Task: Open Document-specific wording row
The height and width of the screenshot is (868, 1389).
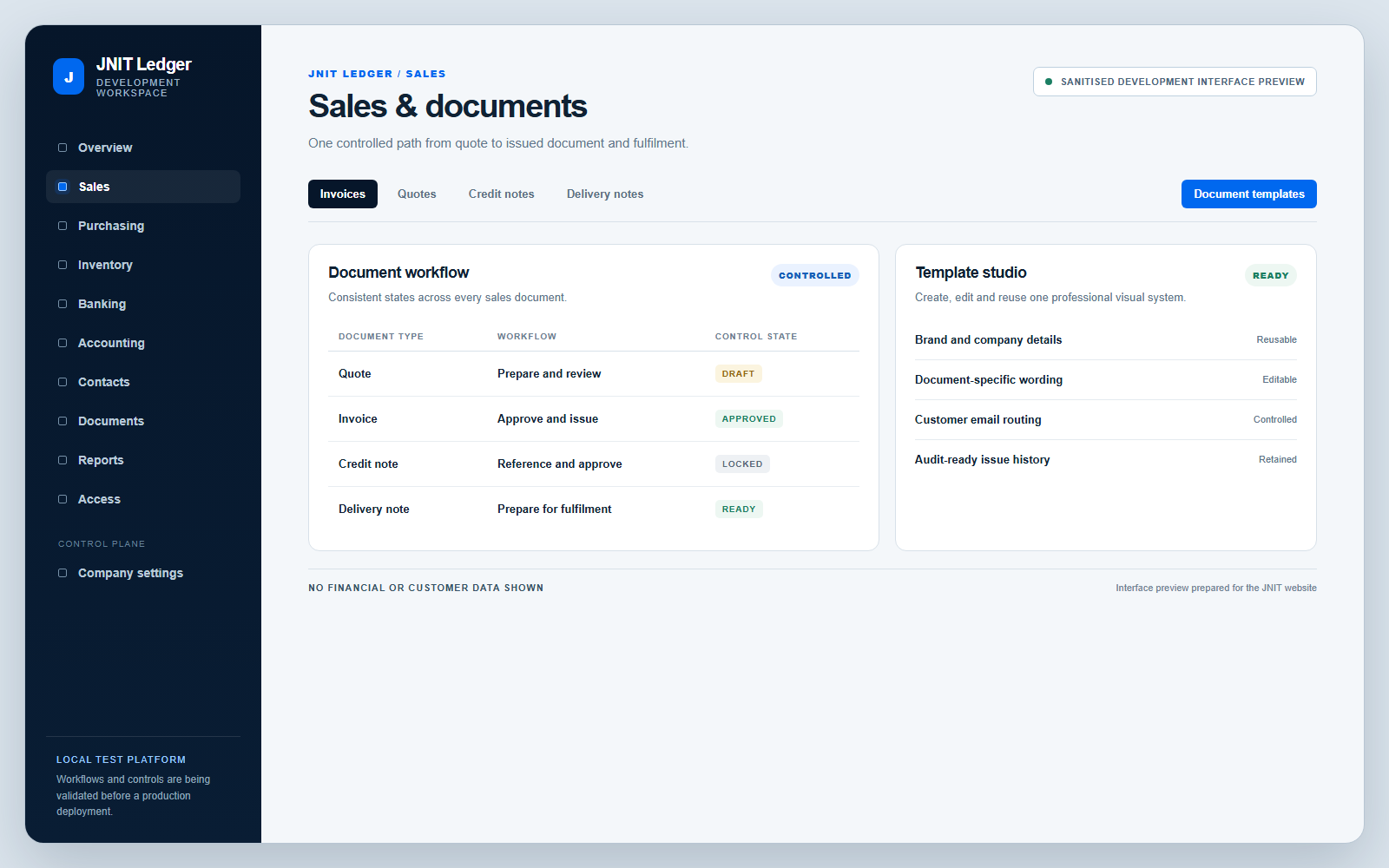Action: [1106, 380]
